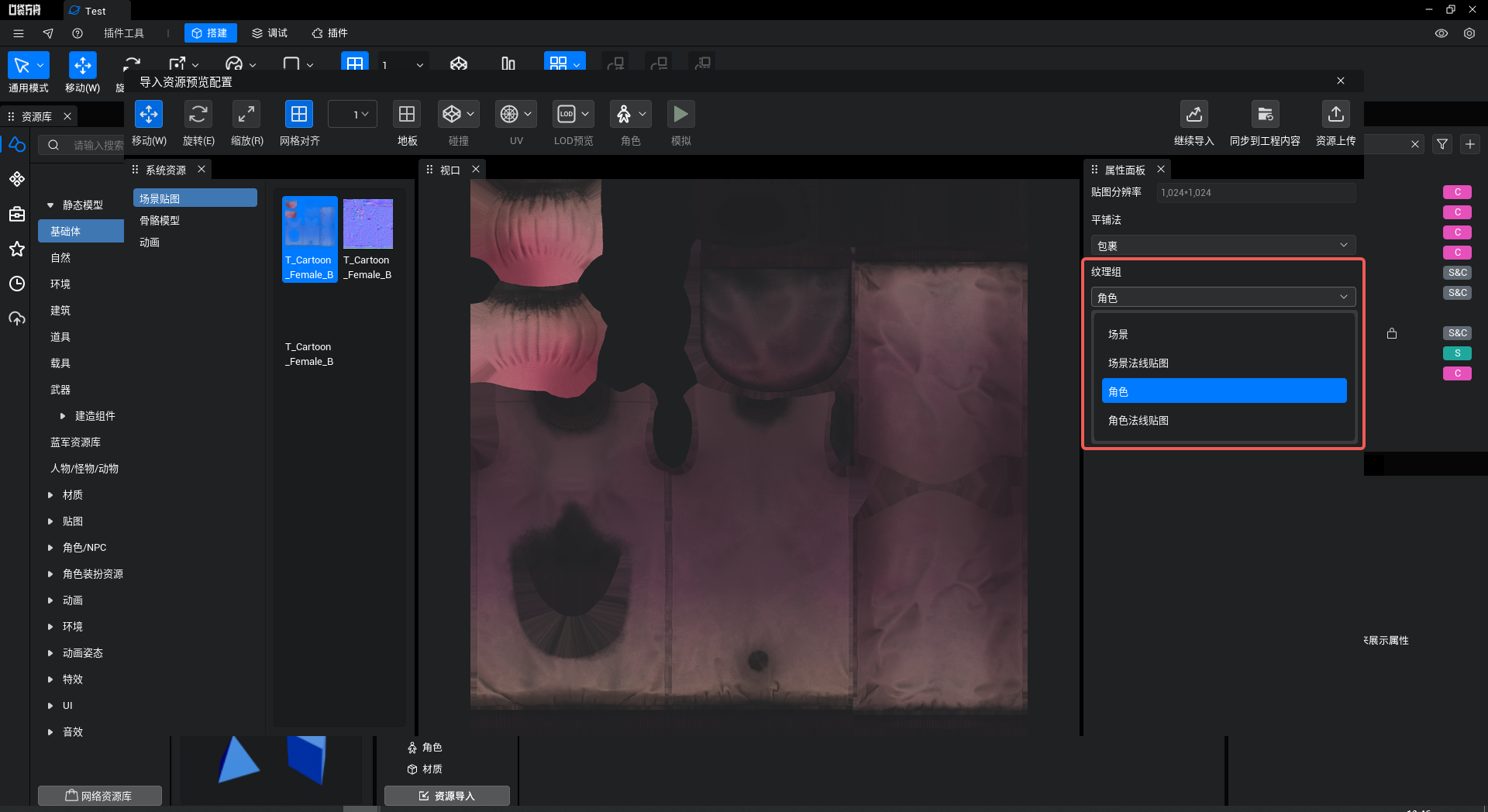The width and height of the screenshot is (1488, 812).
Task: Collapse the texture group (角色) combo box
Action: 1223,298
